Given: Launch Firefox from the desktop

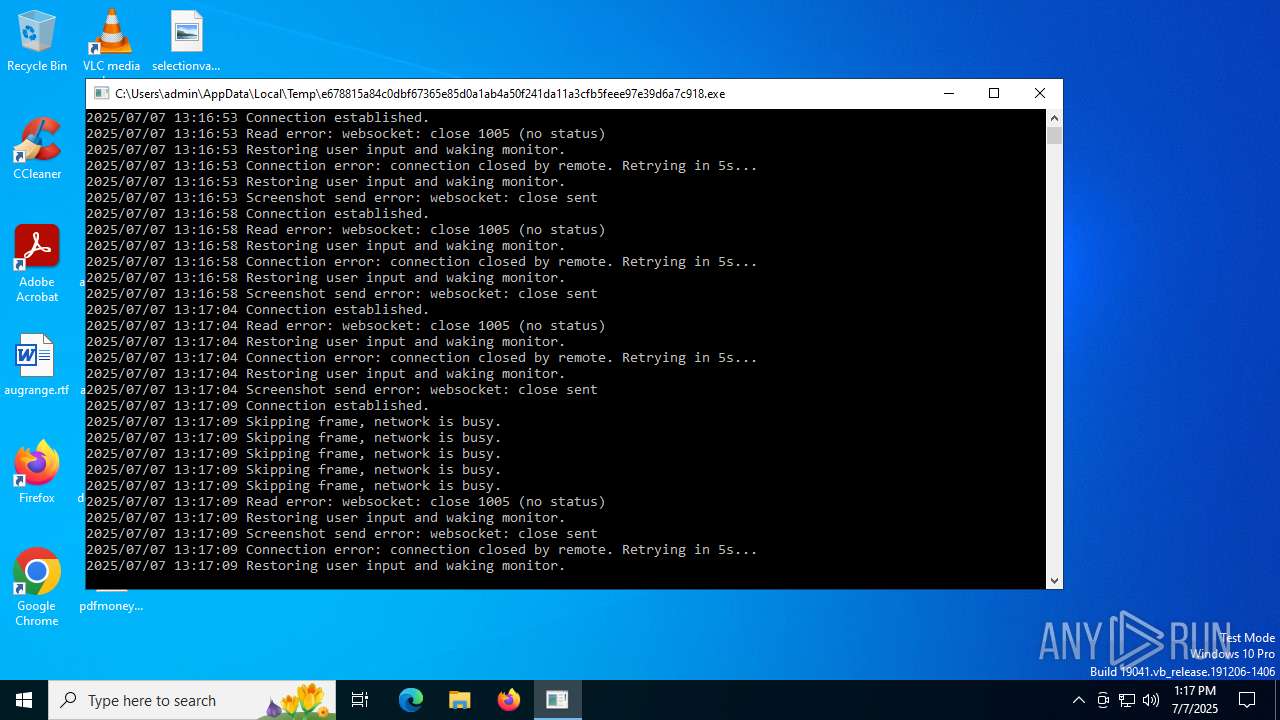Looking at the screenshot, I should click(x=37, y=472).
